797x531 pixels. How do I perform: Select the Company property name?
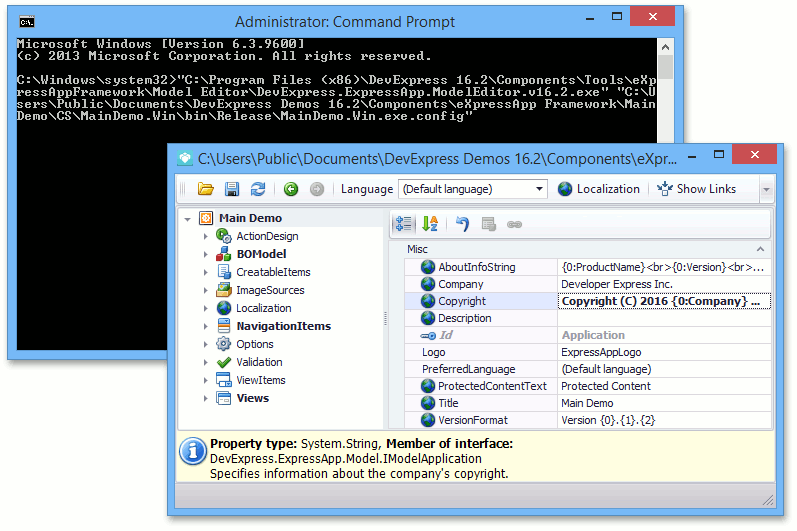pyautogui.click(x=461, y=284)
